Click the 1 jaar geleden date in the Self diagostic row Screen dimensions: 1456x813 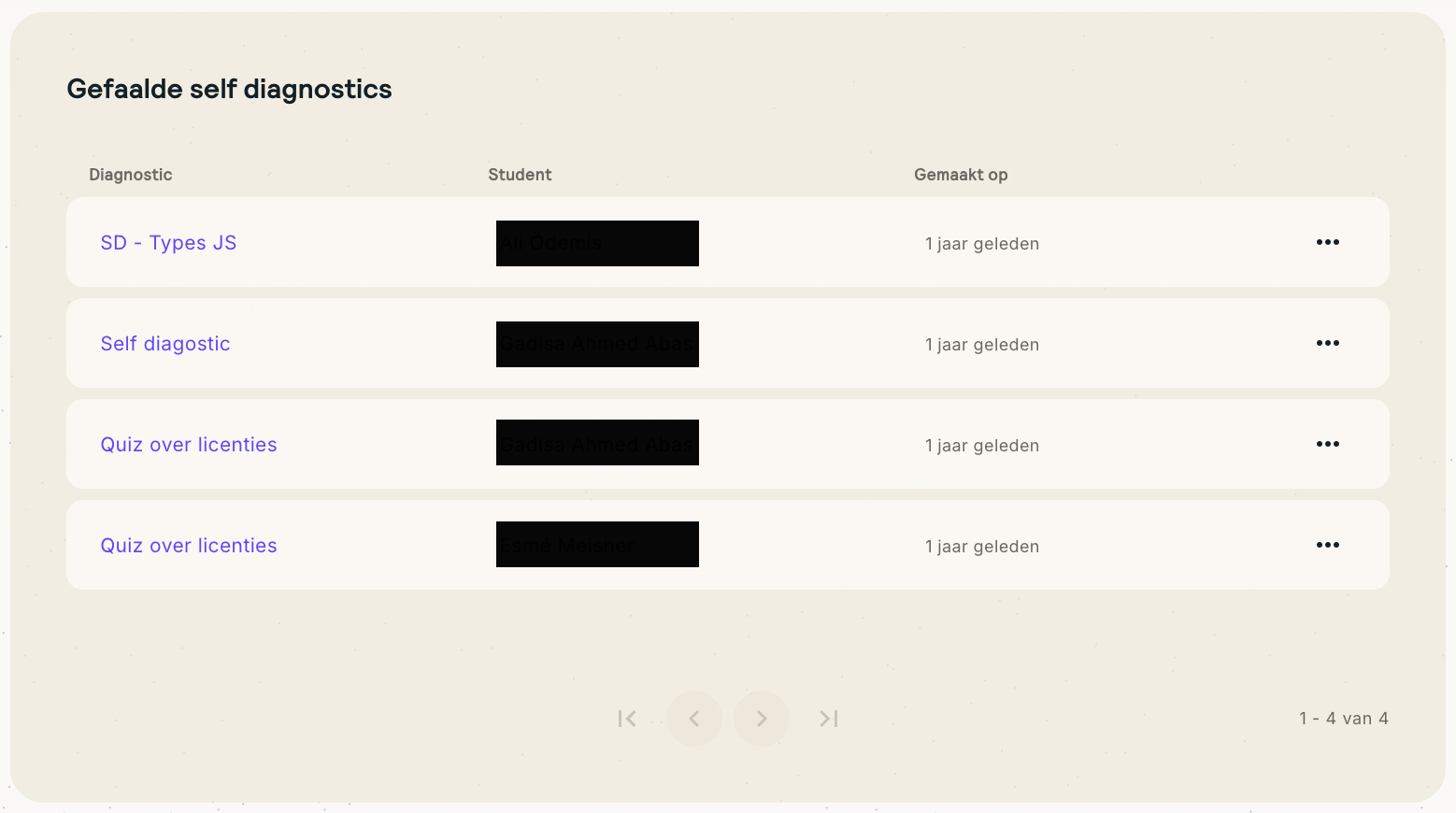(982, 345)
